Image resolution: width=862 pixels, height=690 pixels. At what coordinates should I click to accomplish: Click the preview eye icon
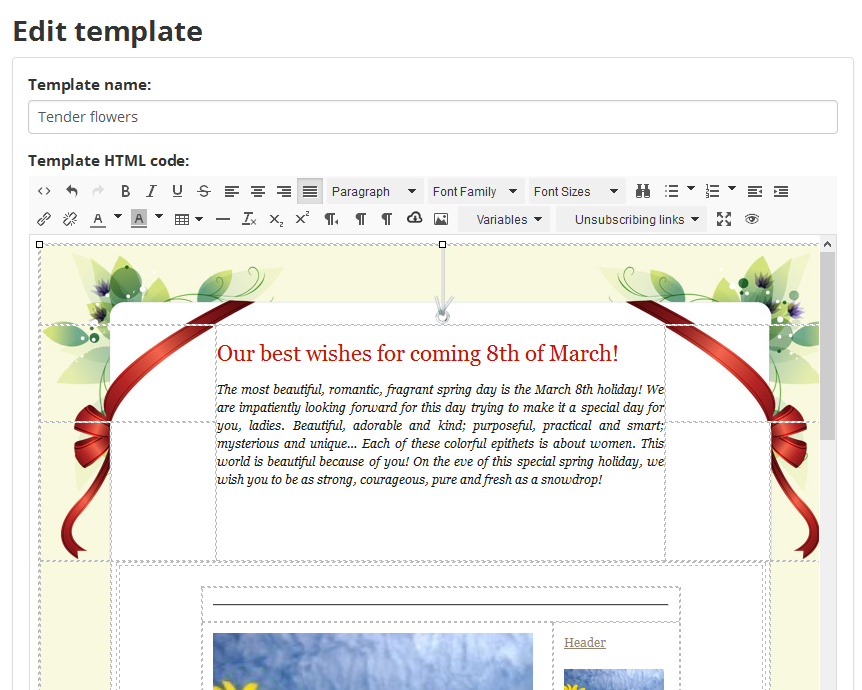pos(752,219)
